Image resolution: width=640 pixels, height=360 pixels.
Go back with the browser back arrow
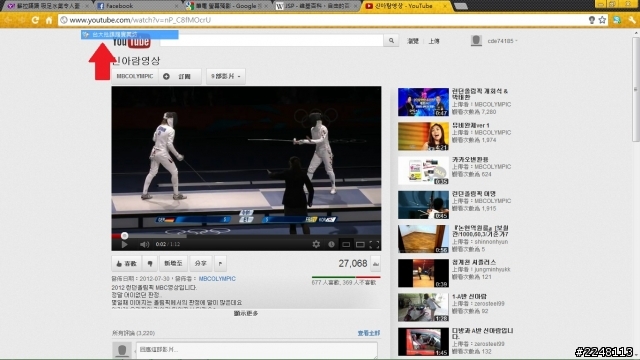[x=8, y=20]
